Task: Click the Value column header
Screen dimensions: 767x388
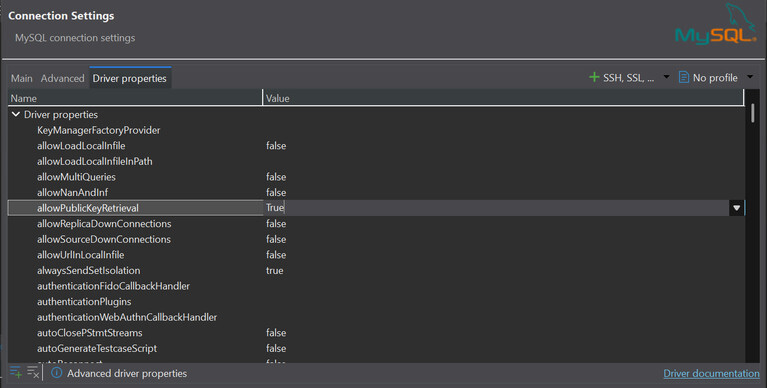Action: [x=503, y=98]
